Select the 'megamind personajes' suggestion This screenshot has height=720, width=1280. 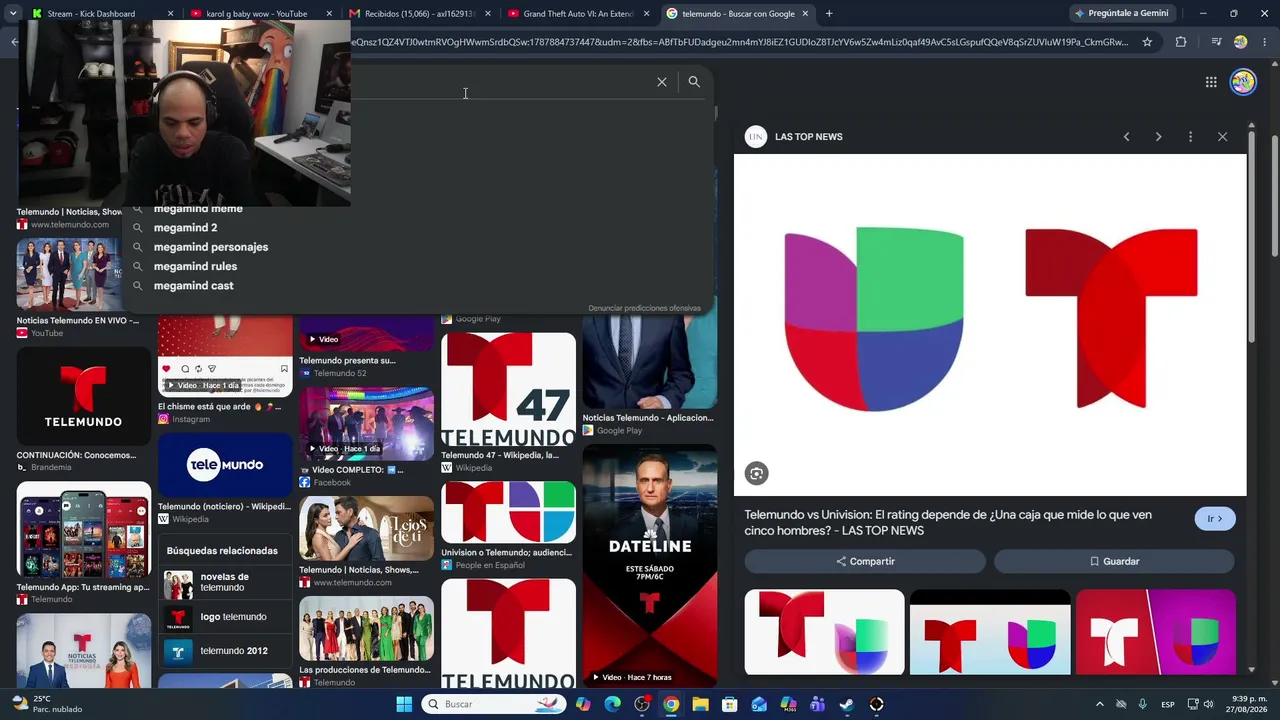point(211,247)
